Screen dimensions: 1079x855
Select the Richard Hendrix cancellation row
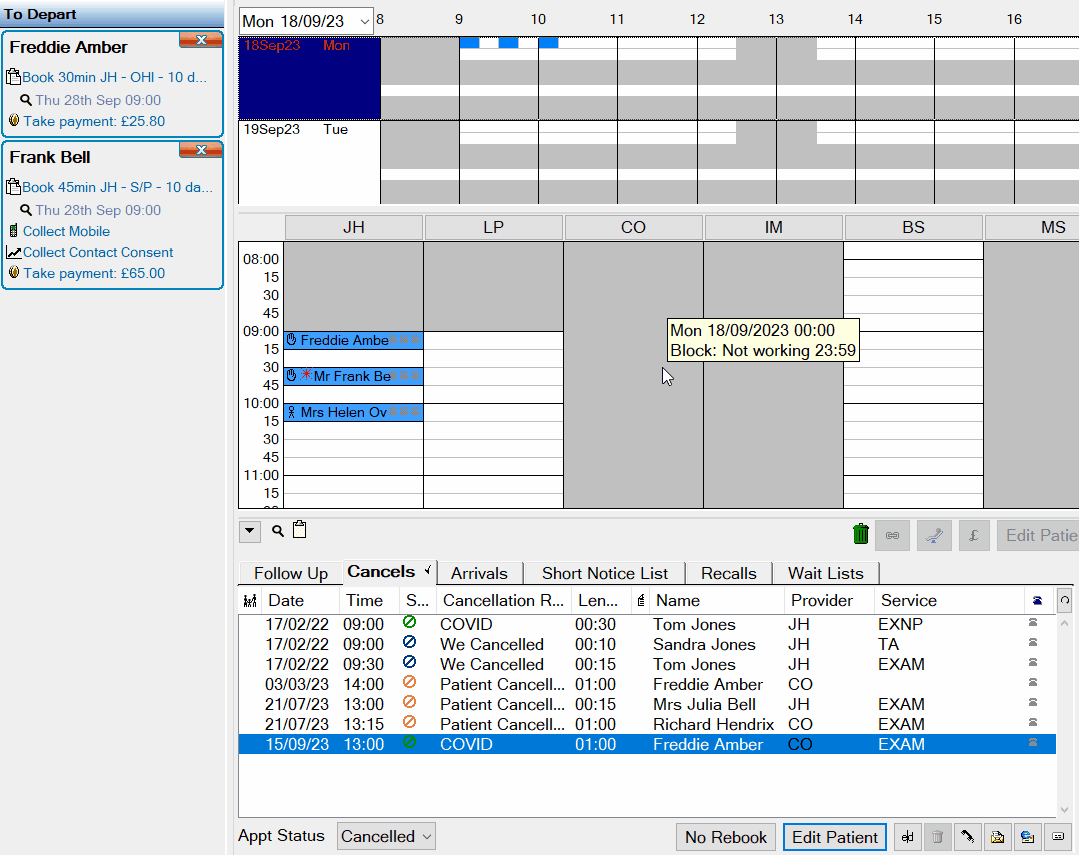pos(647,724)
